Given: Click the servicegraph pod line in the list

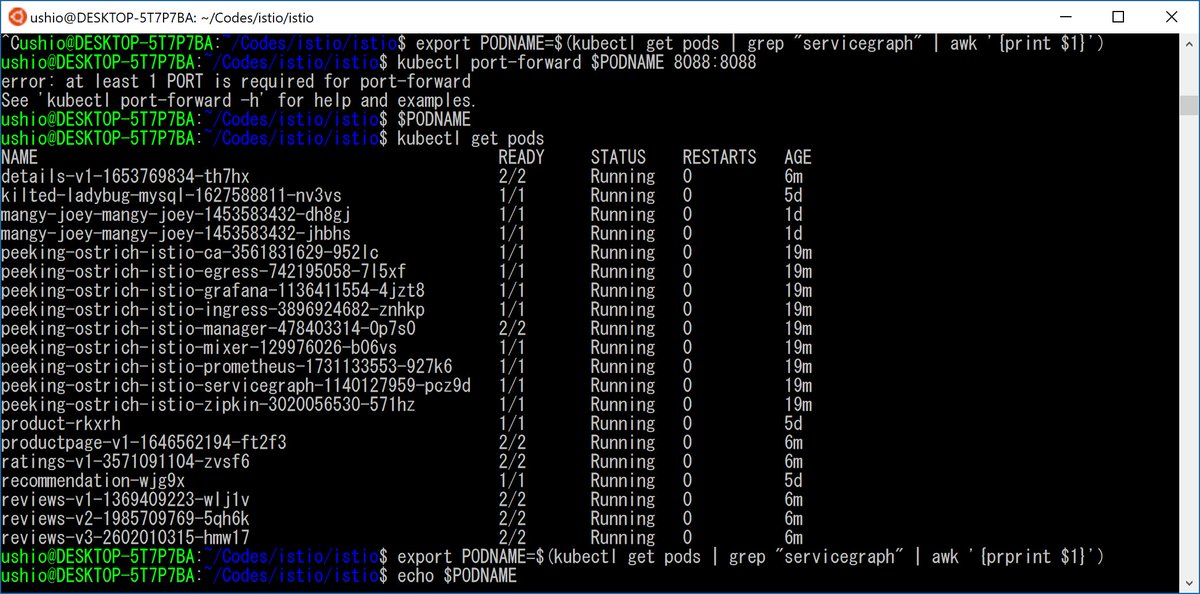Looking at the screenshot, I should [235, 385].
